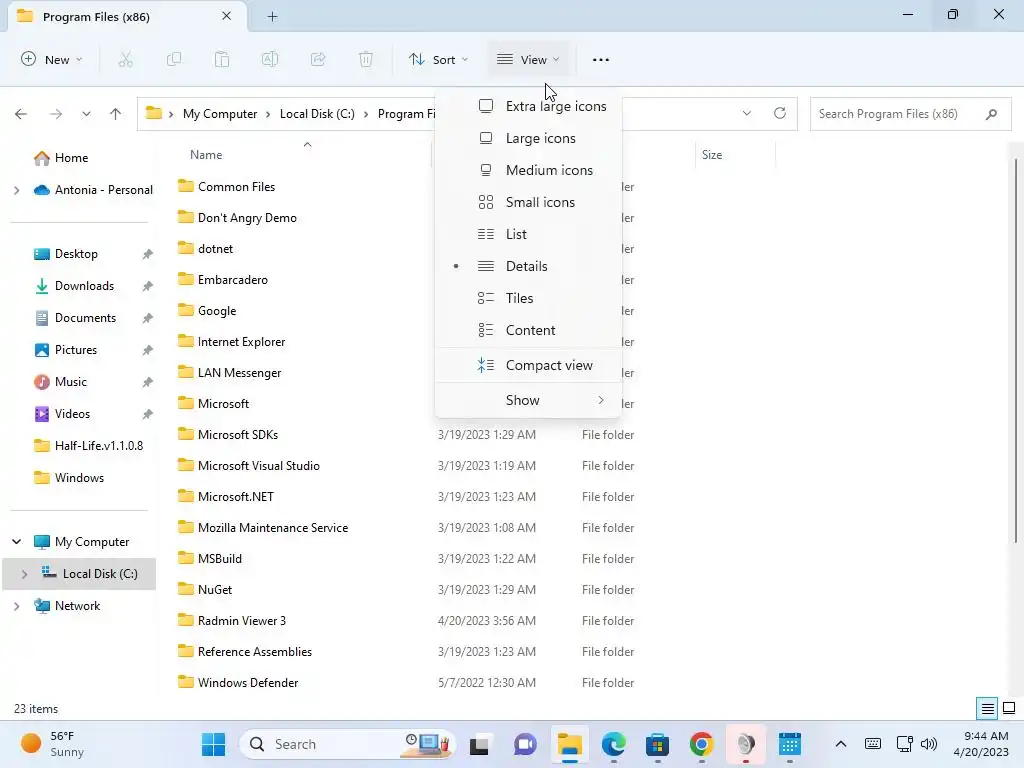Select the Microsoft Visual Studio folder
This screenshot has width=1024, height=768.
click(259, 466)
